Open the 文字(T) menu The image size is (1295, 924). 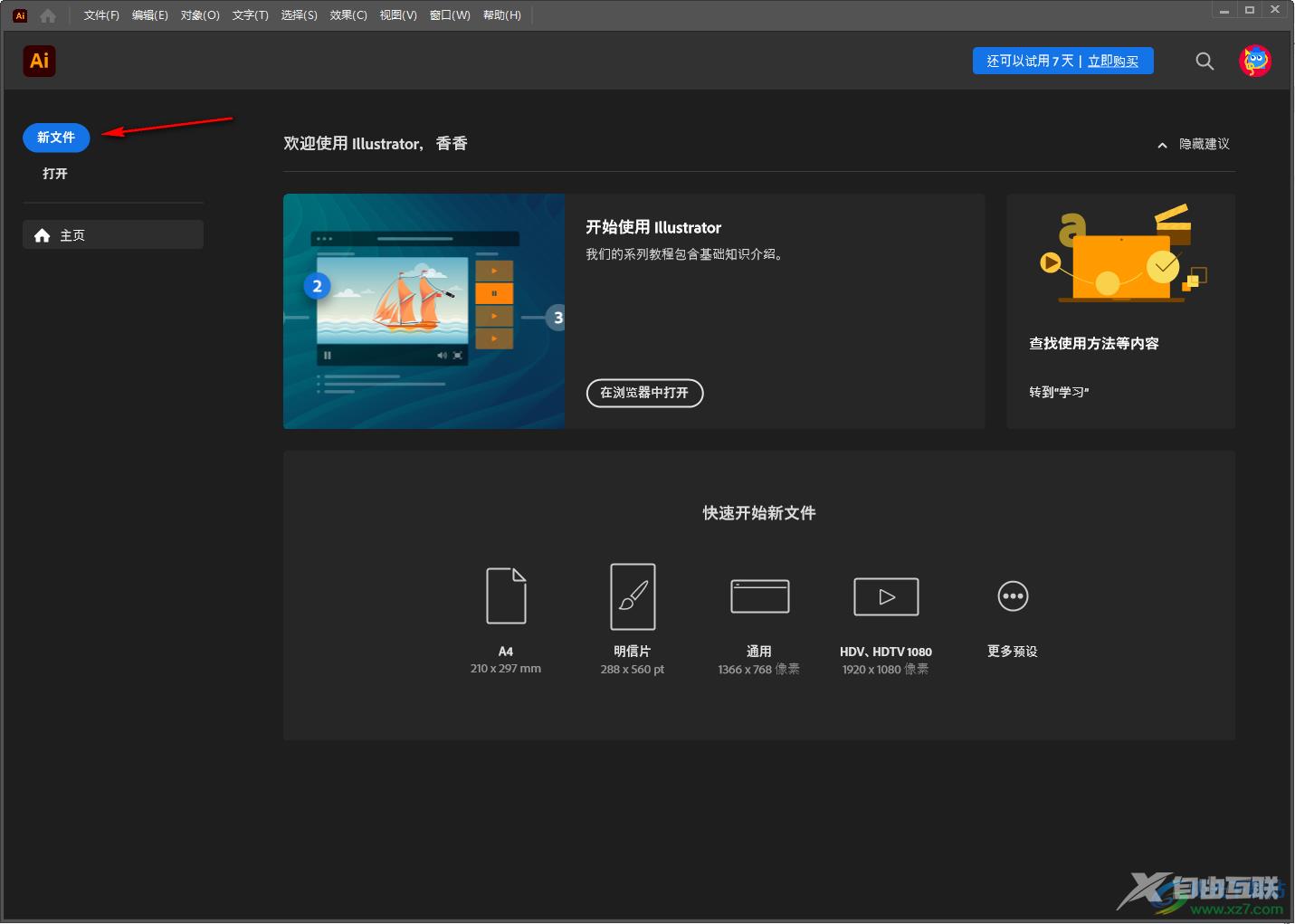click(x=250, y=15)
